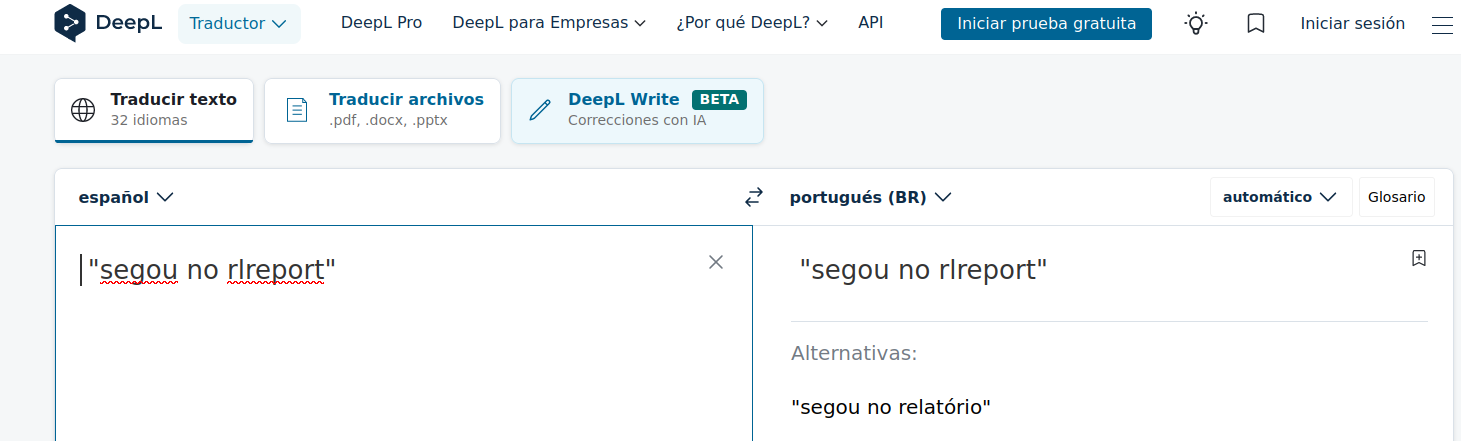Swap source and target languages
This screenshot has width=1461, height=441.
tap(754, 198)
